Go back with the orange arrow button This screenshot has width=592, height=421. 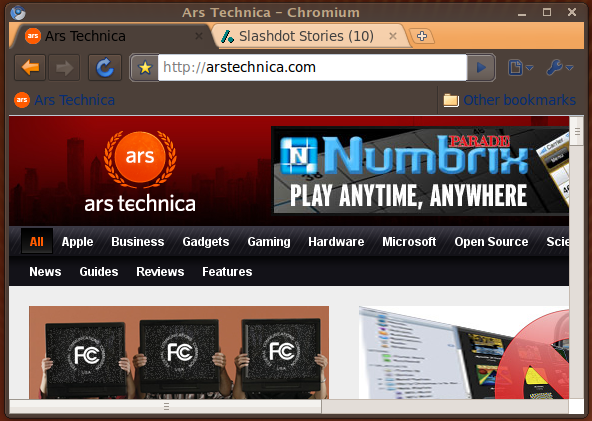coord(30,68)
